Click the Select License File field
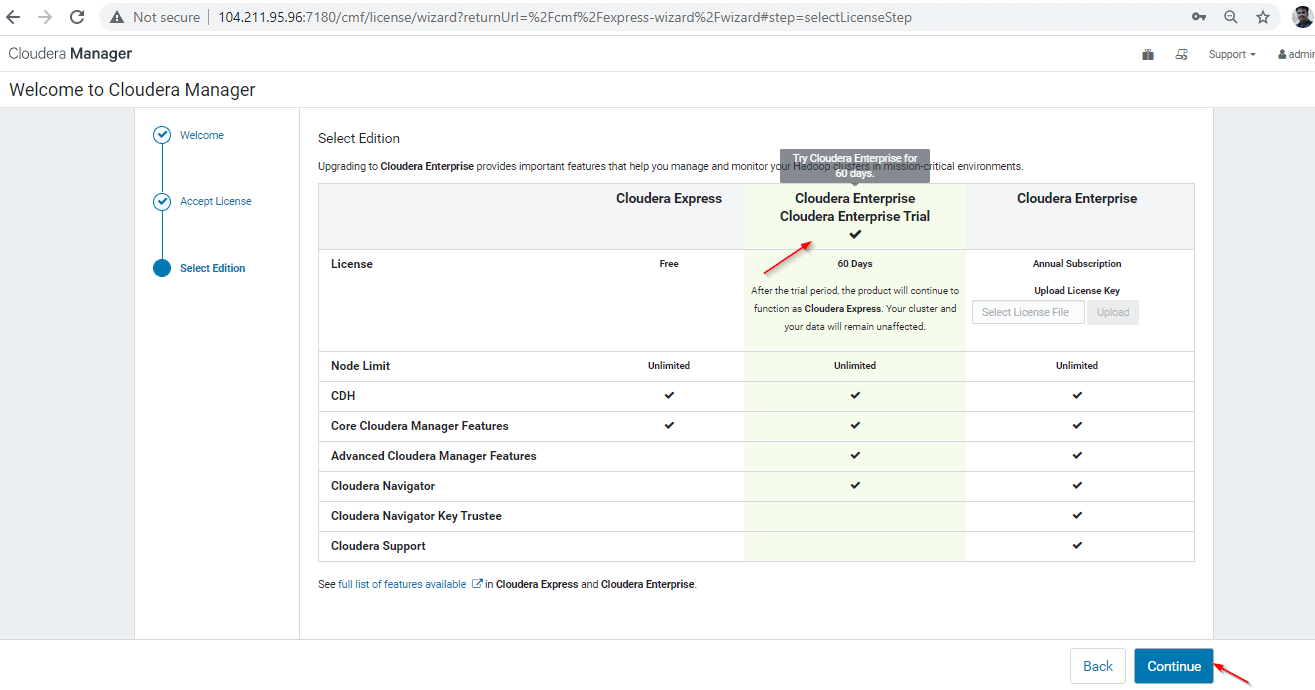Image resolution: width=1315 pixels, height=690 pixels. [1026, 312]
